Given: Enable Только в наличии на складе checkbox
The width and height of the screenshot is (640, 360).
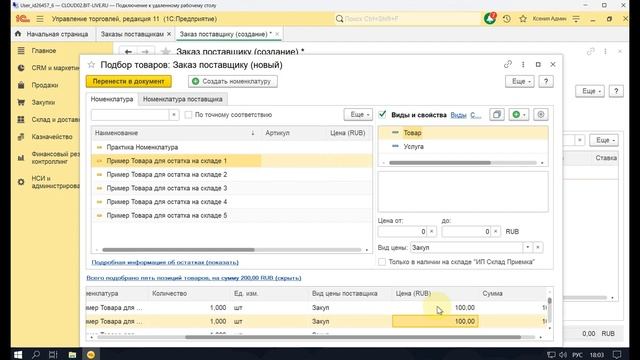Looking at the screenshot, I should [x=382, y=262].
